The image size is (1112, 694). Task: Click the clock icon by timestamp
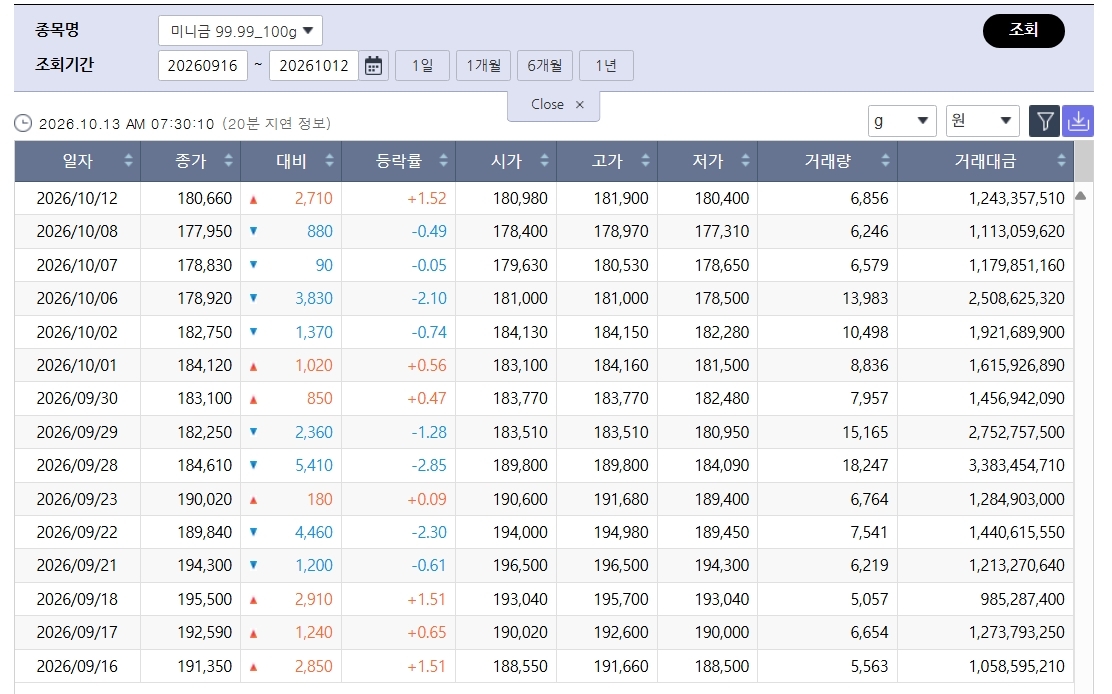tap(23, 123)
